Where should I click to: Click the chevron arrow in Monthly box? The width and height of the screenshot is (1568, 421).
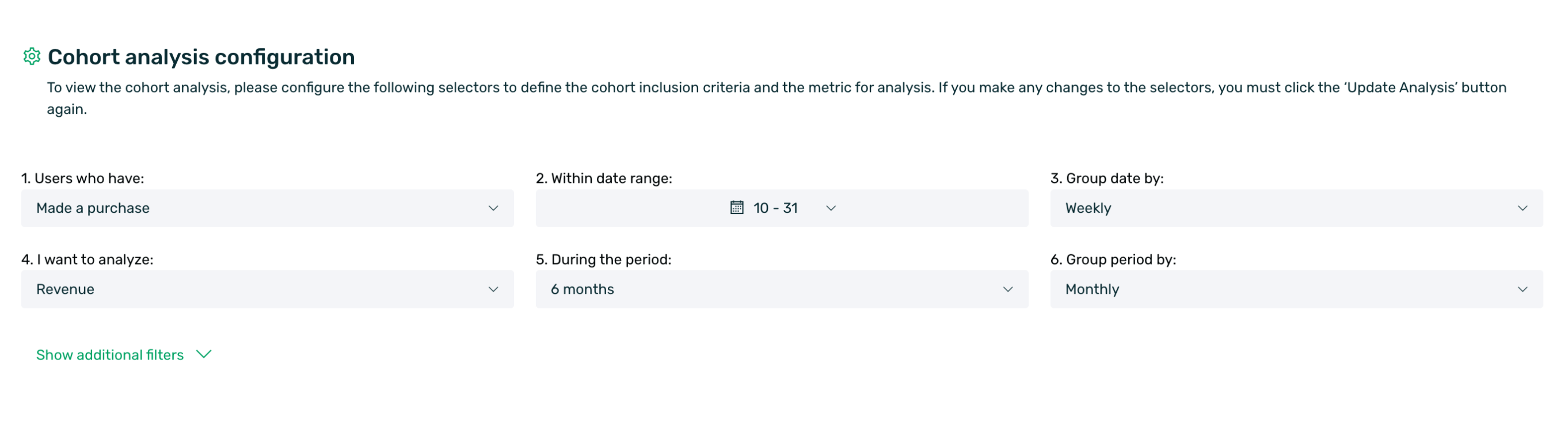click(x=1523, y=290)
